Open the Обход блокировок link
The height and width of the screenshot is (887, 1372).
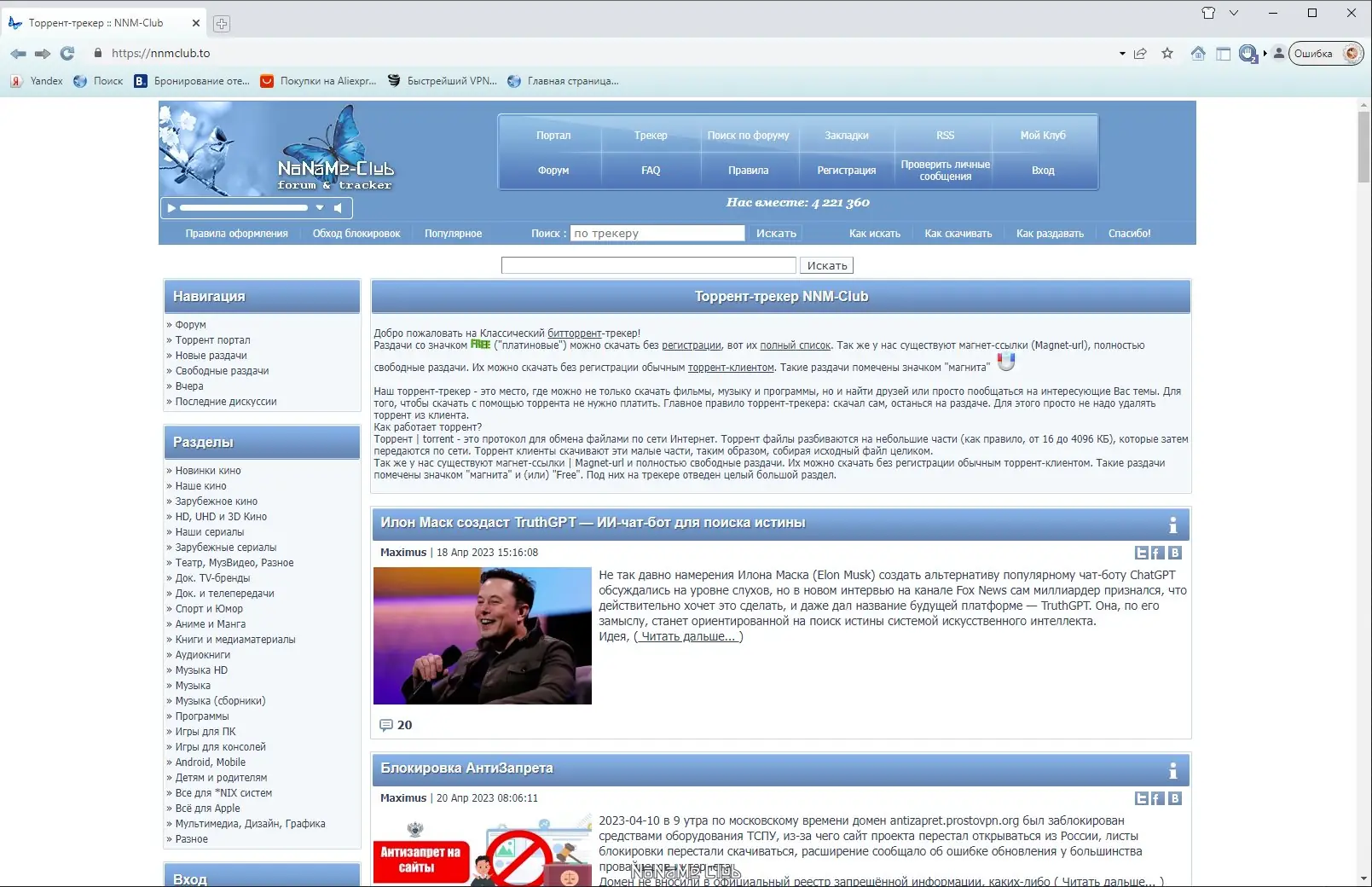356,233
